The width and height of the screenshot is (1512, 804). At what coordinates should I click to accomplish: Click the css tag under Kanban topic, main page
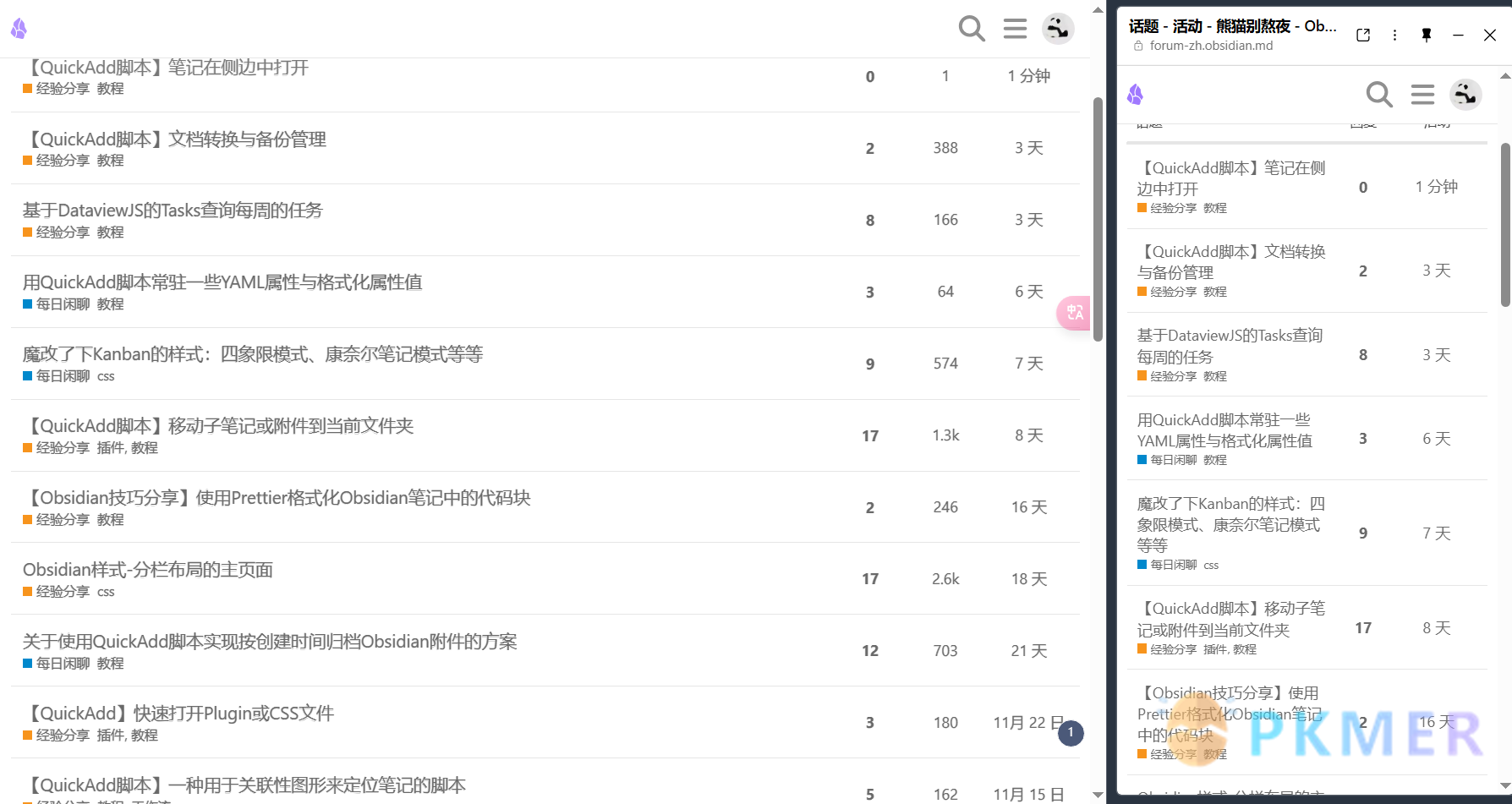click(x=106, y=376)
